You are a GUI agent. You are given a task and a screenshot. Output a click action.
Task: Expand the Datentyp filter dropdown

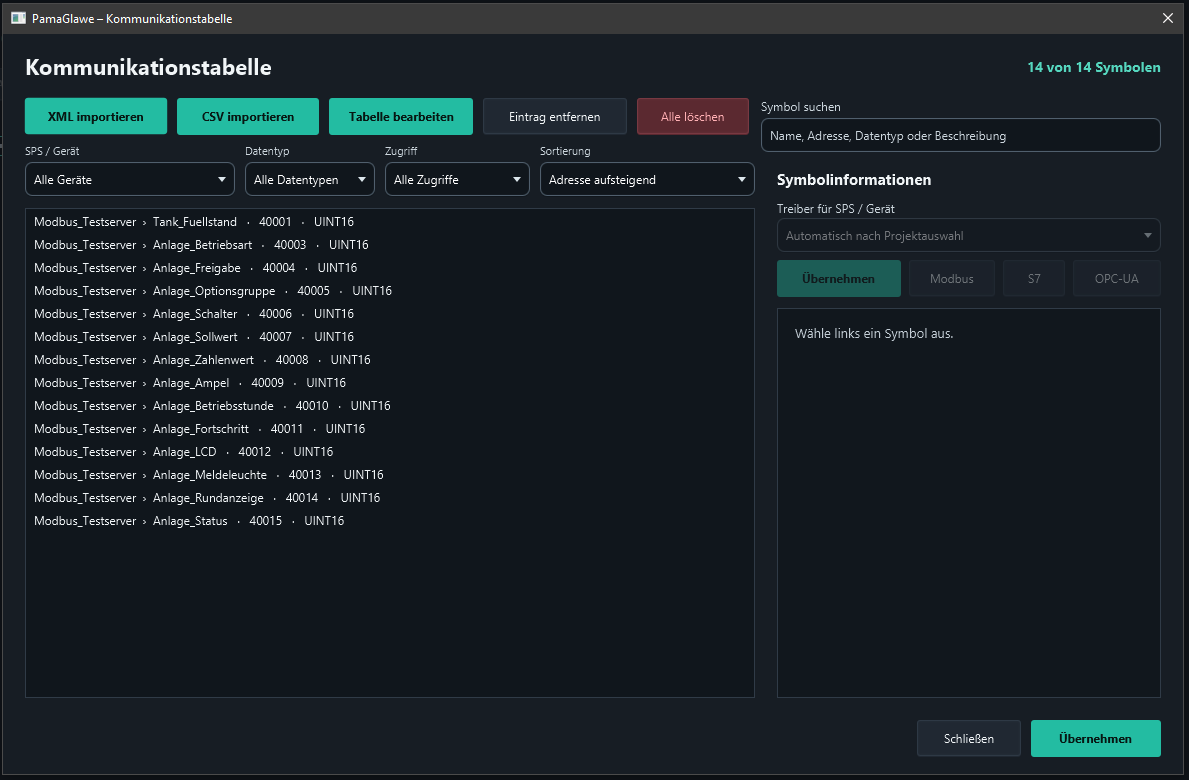pos(309,180)
